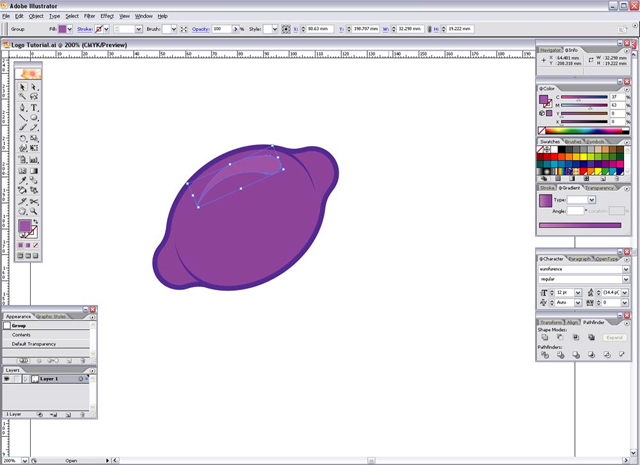
Task: Click the Expand button in Pathfinder
Action: point(614,338)
